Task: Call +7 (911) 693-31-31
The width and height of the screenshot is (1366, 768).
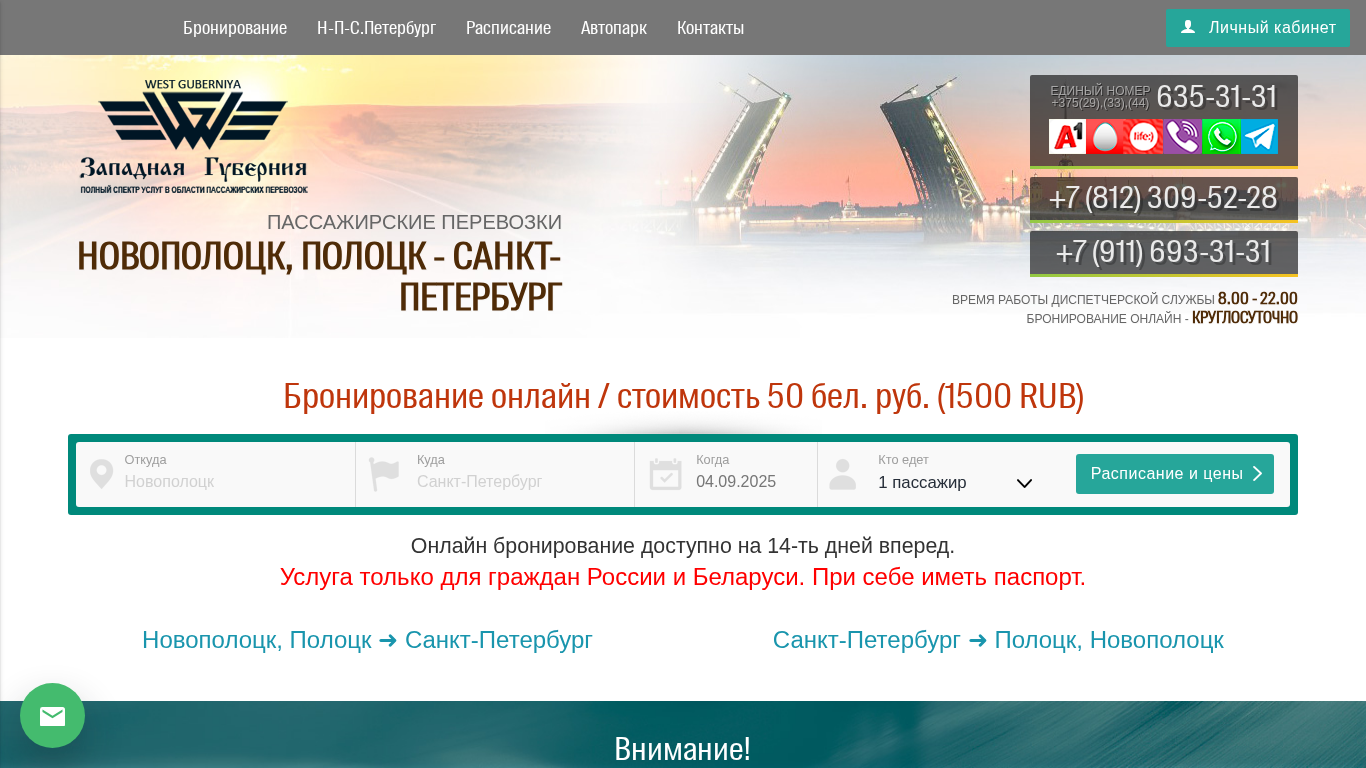Action: pyautogui.click(x=1164, y=252)
